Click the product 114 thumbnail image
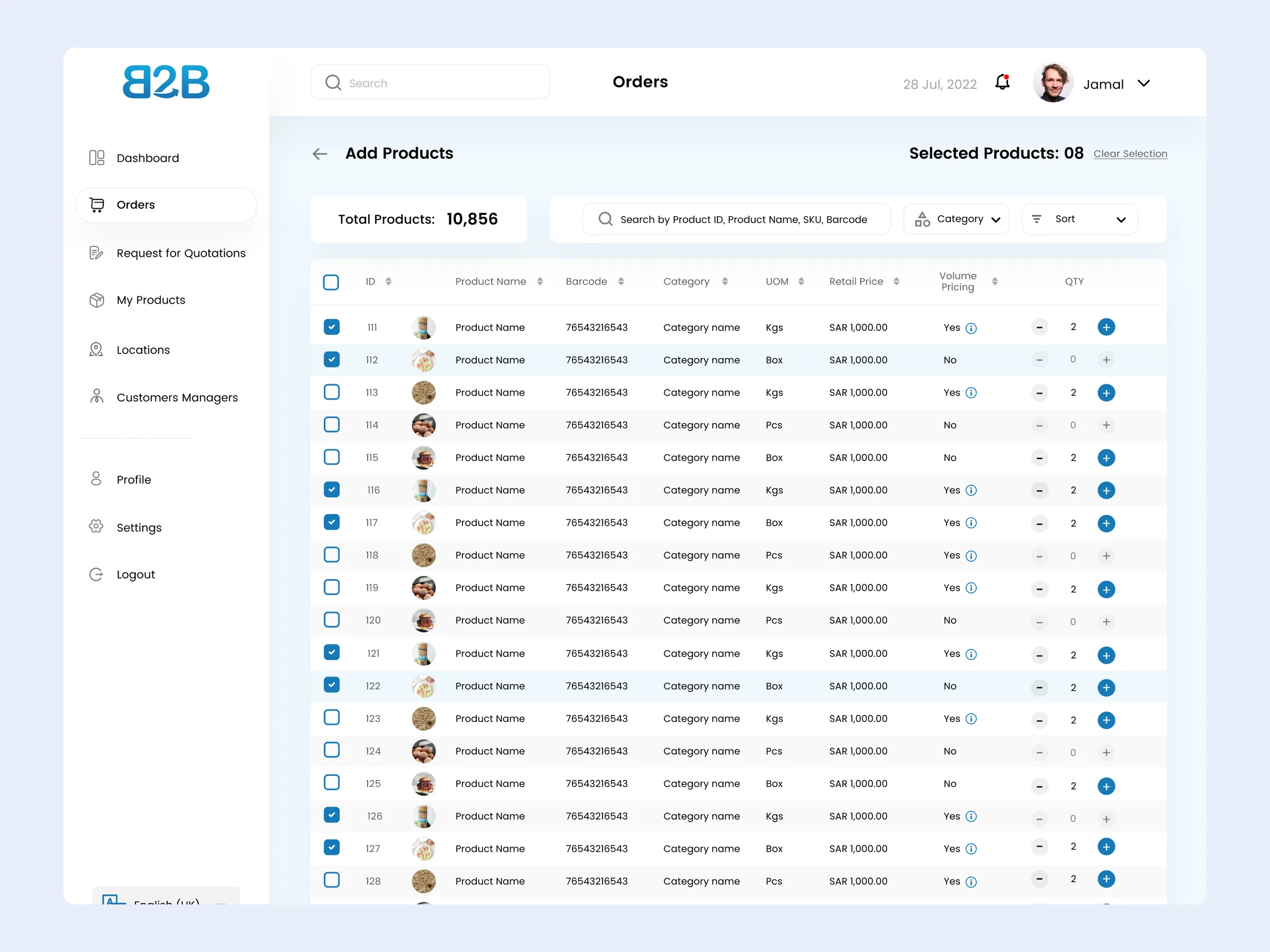Image resolution: width=1270 pixels, height=952 pixels. [424, 425]
